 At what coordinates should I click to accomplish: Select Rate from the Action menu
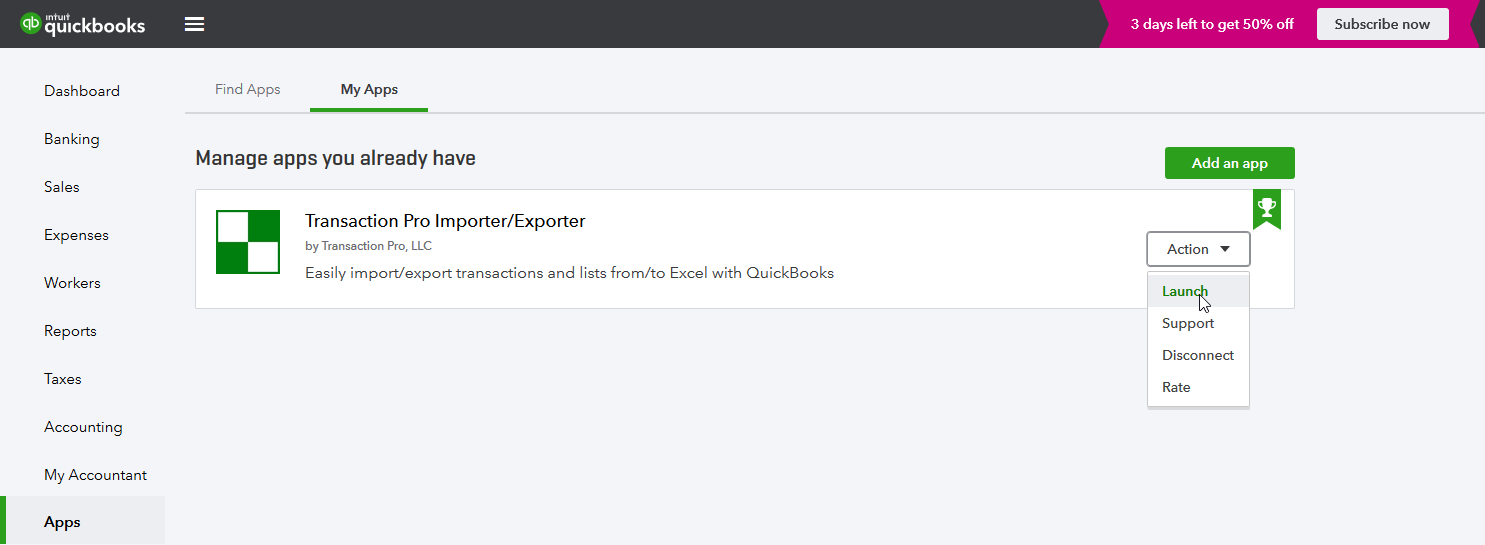[1198, 387]
